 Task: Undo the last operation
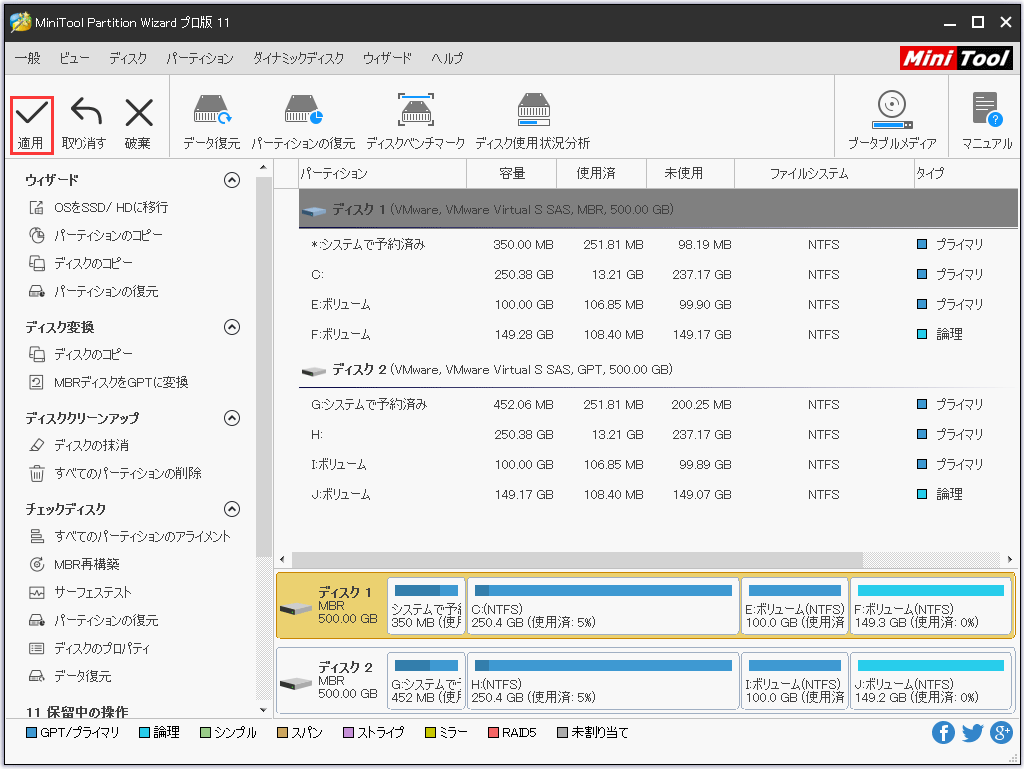(85, 117)
